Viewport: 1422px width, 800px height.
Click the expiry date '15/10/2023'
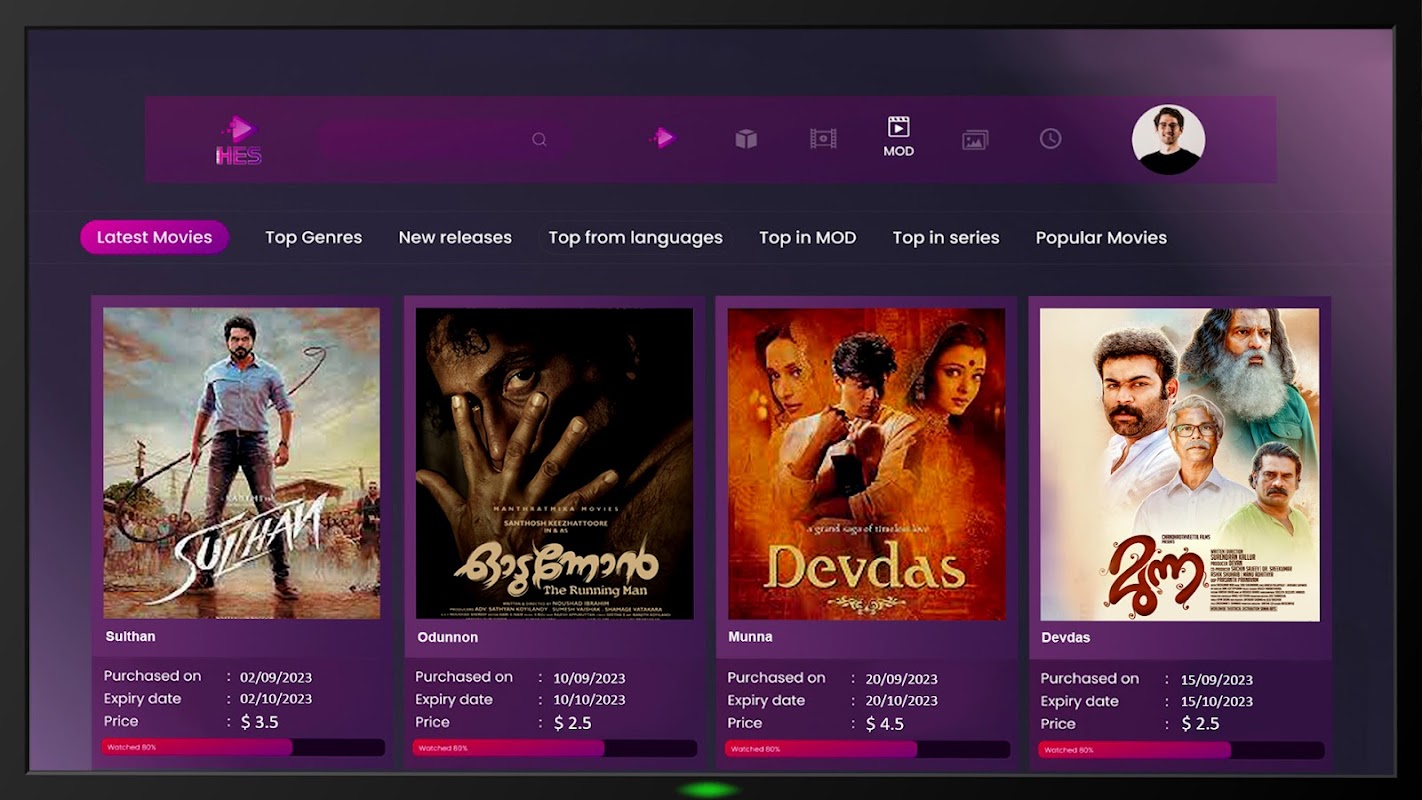click(x=1217, y=702)
